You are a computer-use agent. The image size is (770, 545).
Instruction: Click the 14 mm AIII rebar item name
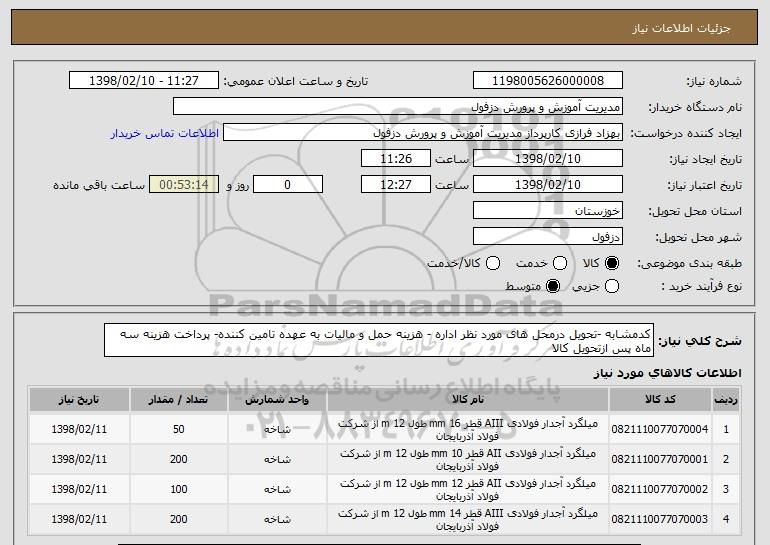(x=468, y=519)
